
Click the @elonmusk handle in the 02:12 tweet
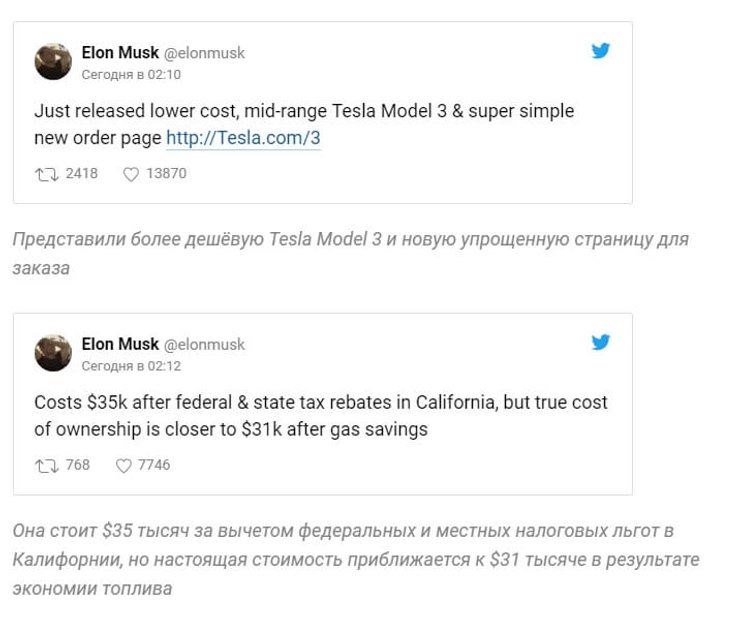(x=204, y=344)
